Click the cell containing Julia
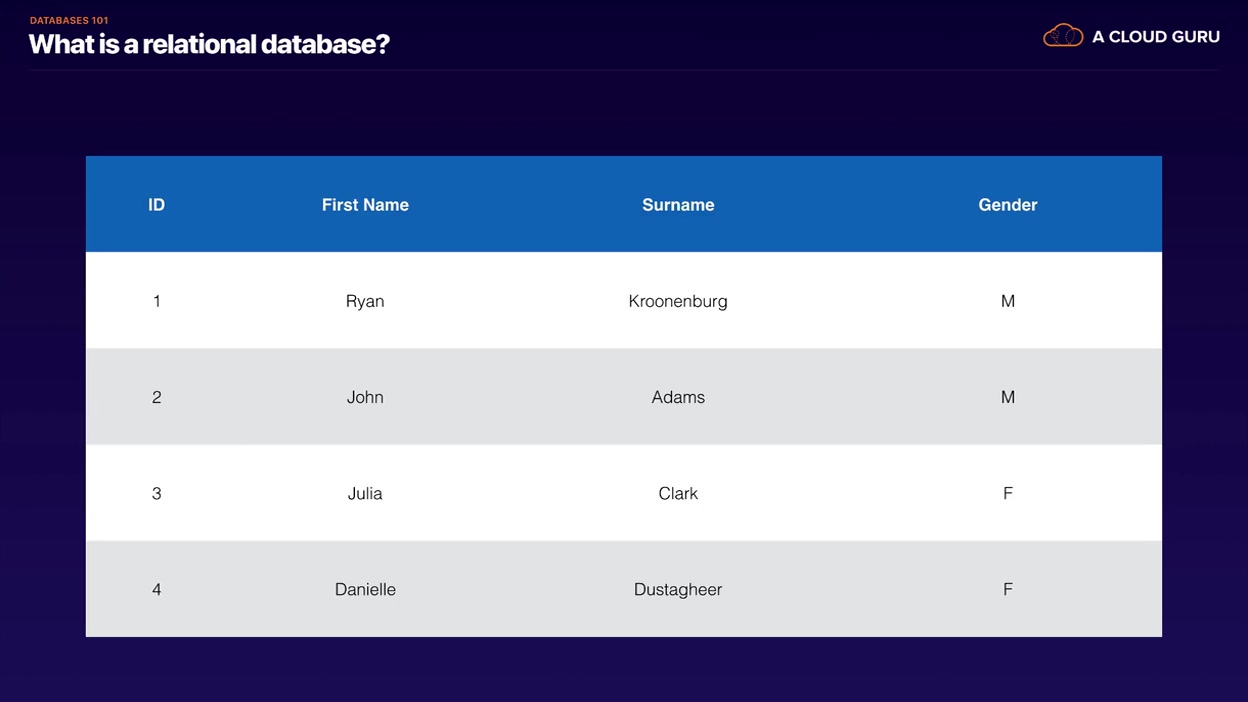1248x702 pixels. (365, 493)
